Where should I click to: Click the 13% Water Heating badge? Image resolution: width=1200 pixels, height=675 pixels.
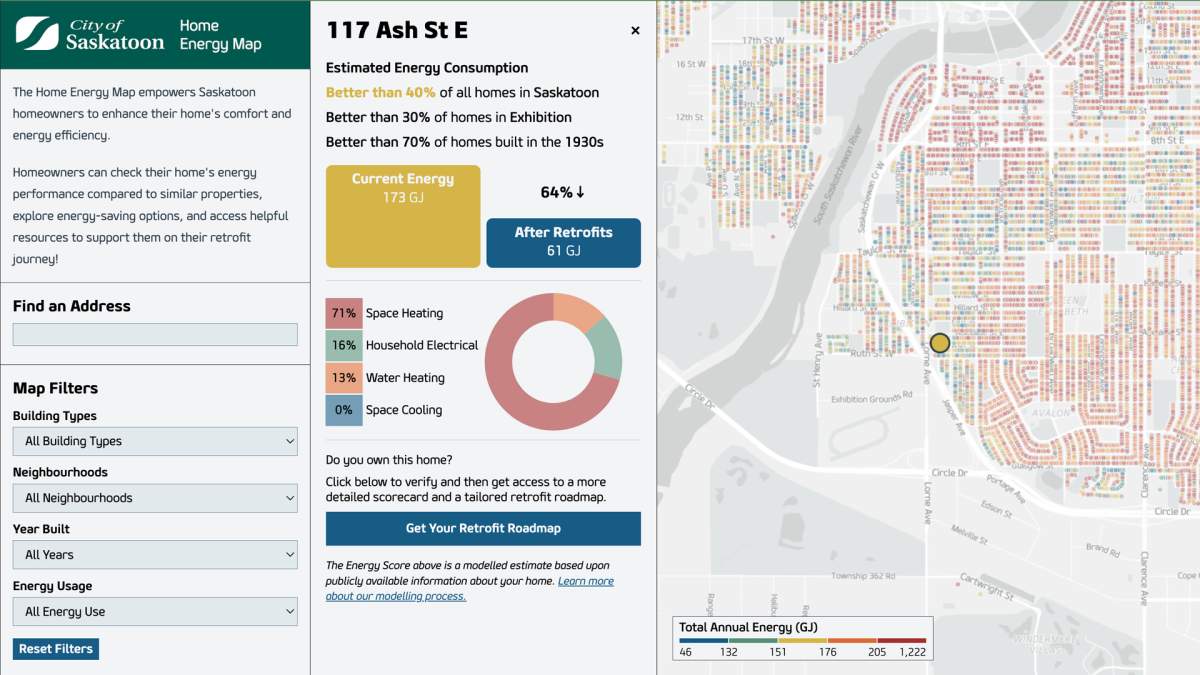[343, 377]
